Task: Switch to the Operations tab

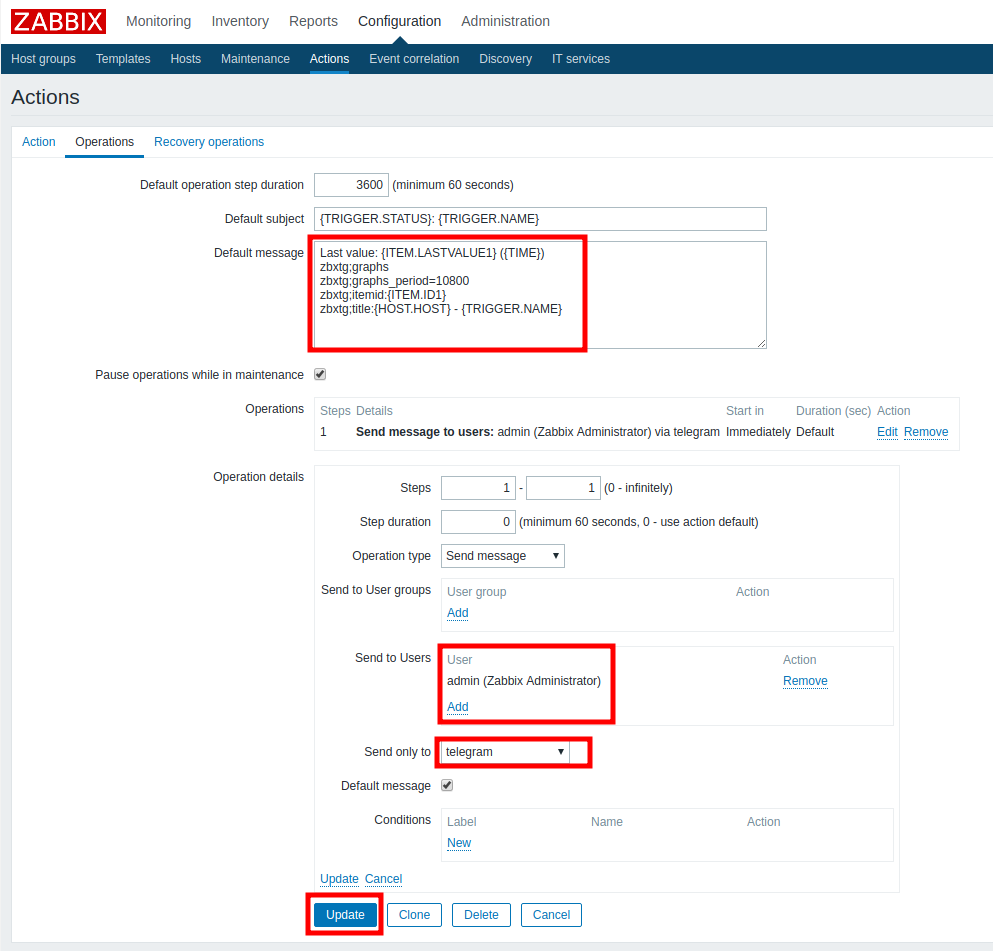Action: [104, 142]
